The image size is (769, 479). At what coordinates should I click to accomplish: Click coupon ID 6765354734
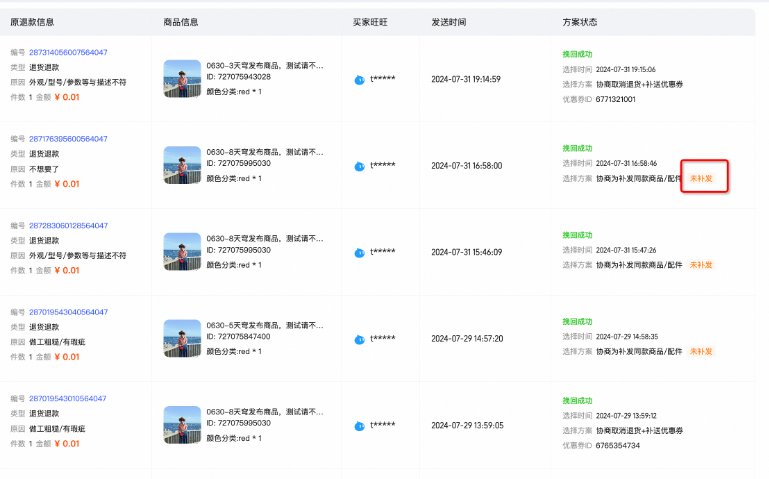click(x=617, y=446)
